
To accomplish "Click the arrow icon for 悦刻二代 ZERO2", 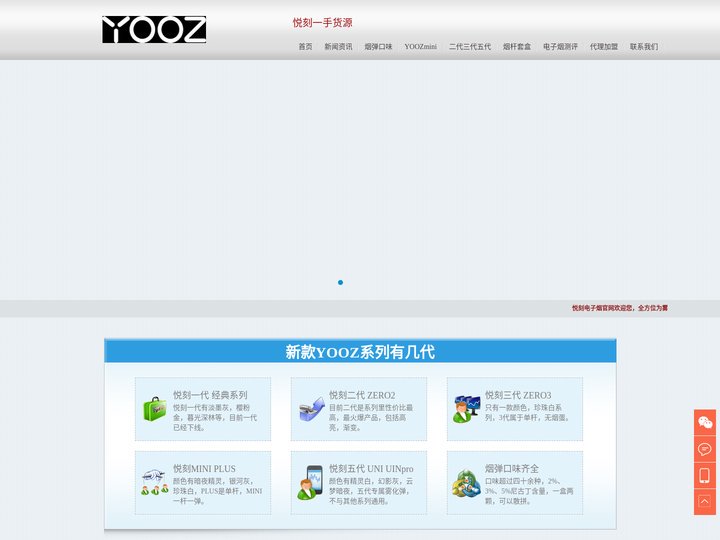I will coord(311,410).
